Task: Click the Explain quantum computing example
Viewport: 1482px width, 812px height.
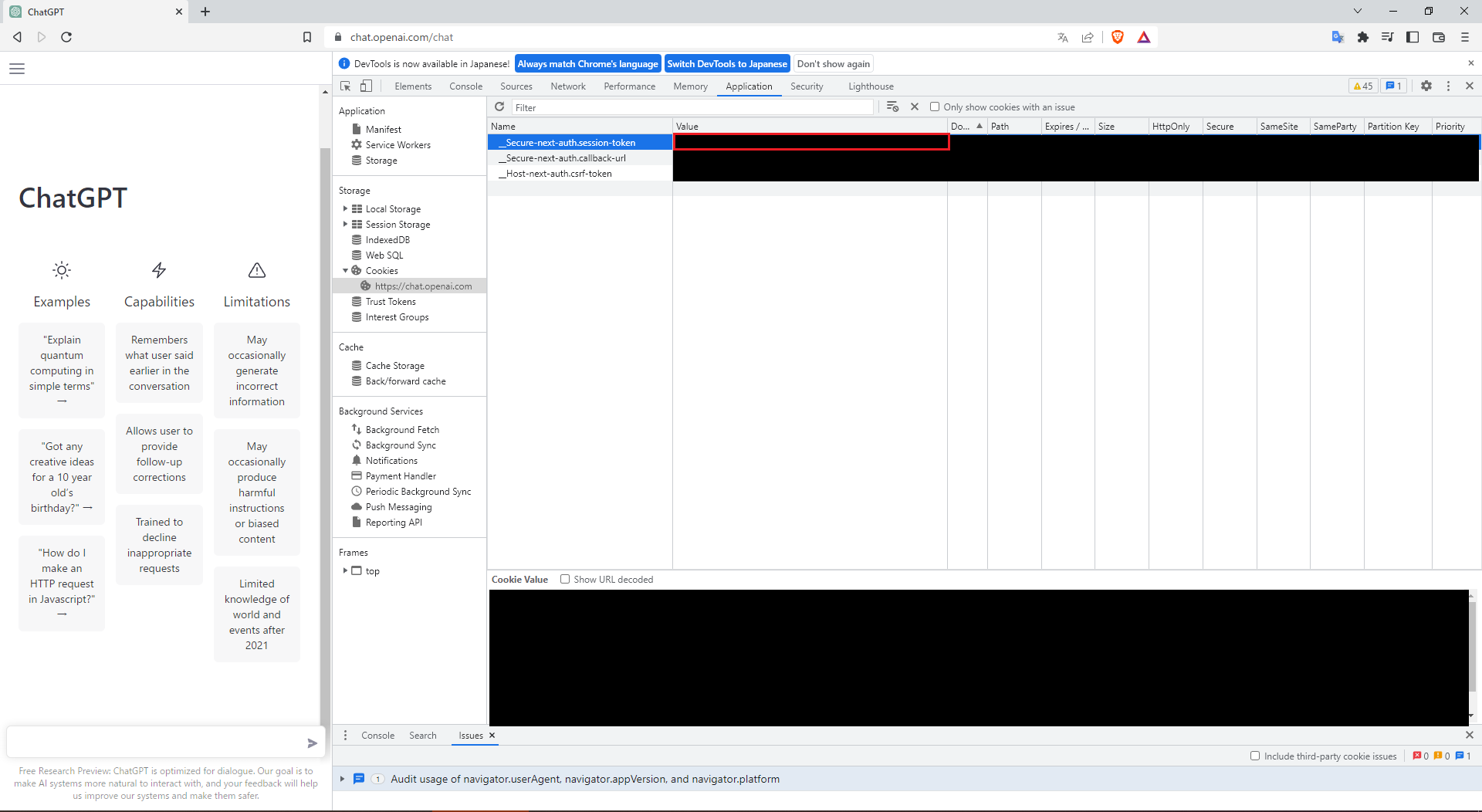Action: click(62, 370)
